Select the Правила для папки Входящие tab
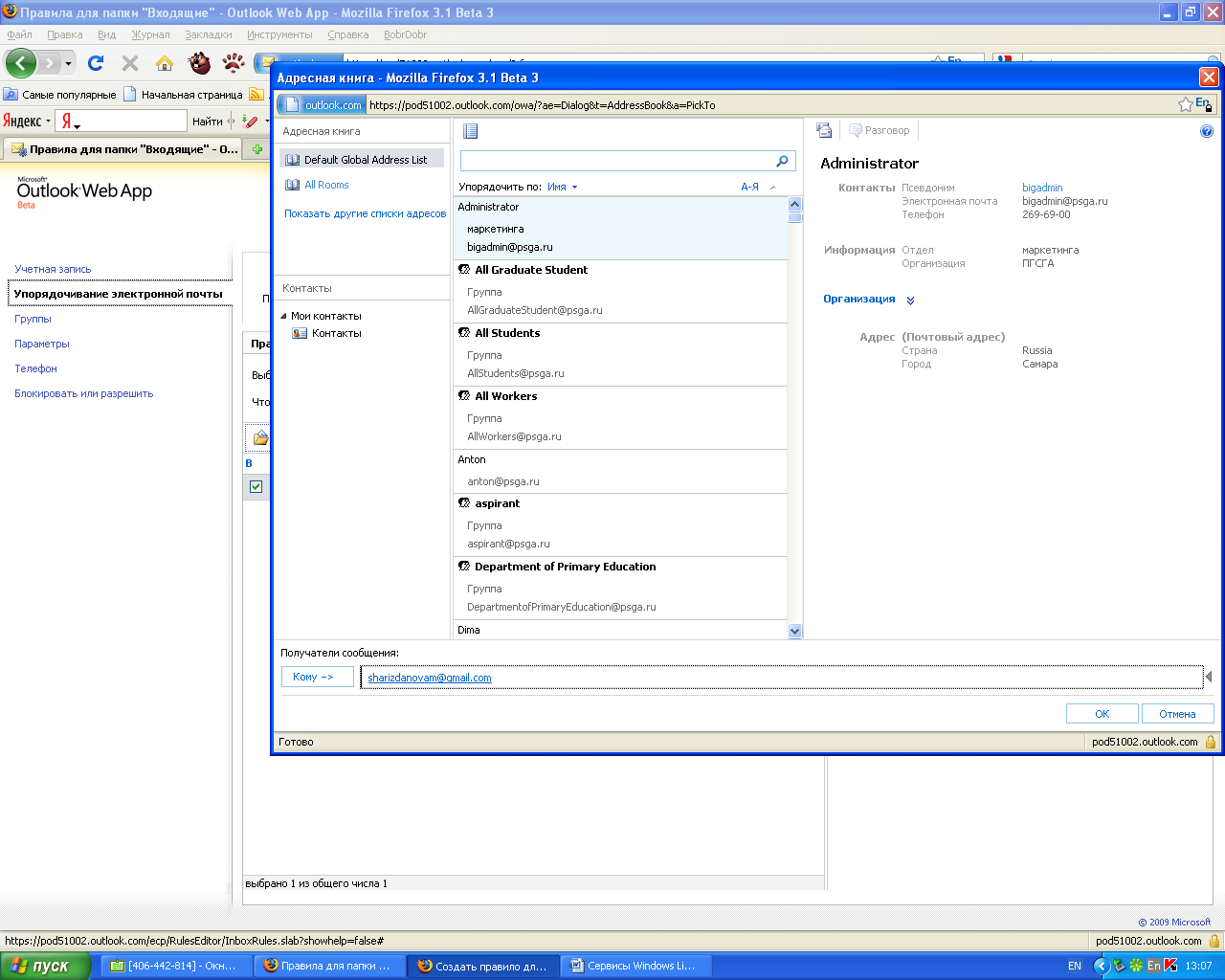 tap(123, 149)
